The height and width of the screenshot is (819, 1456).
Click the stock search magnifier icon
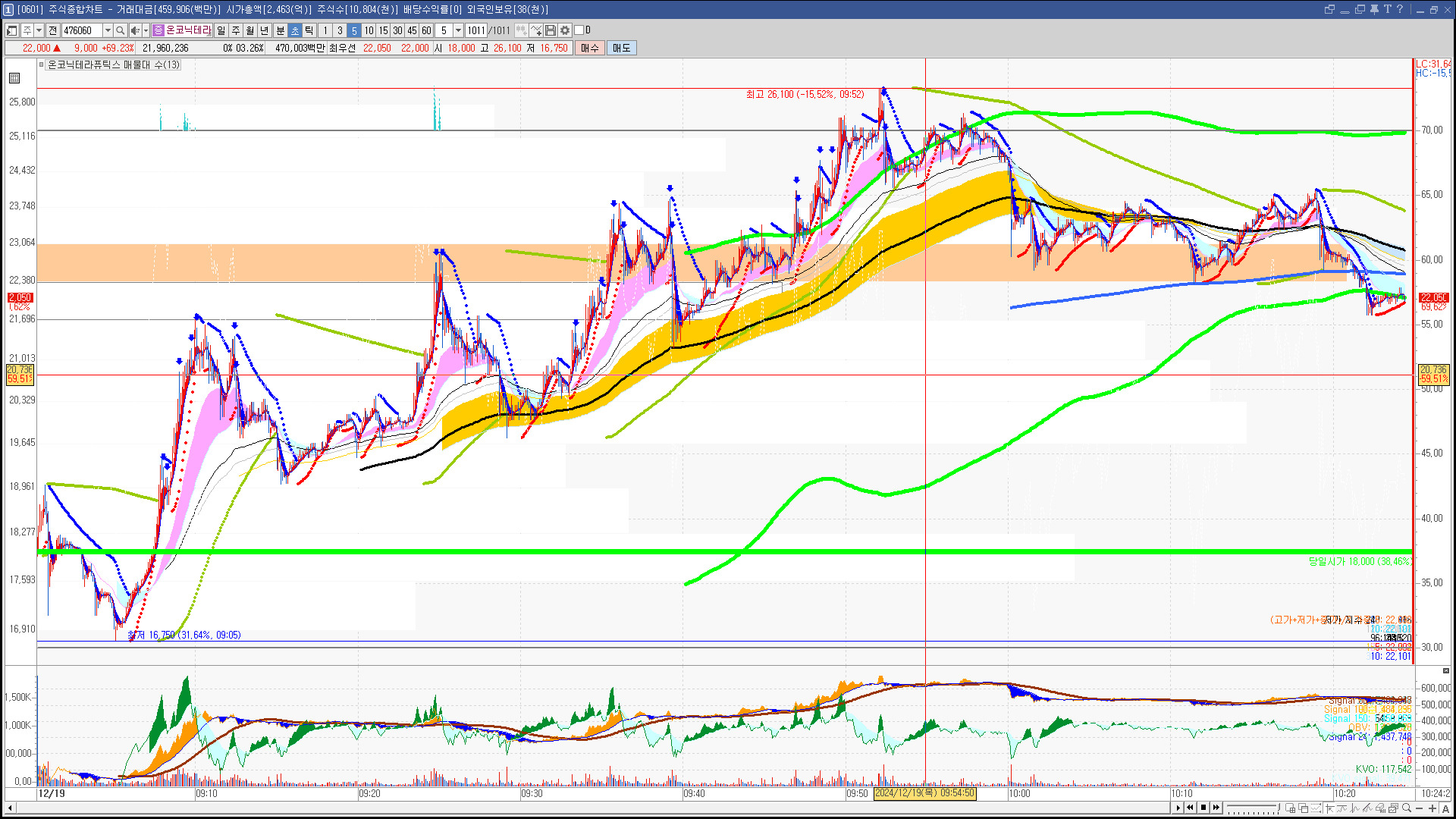[x=121, y=30]
